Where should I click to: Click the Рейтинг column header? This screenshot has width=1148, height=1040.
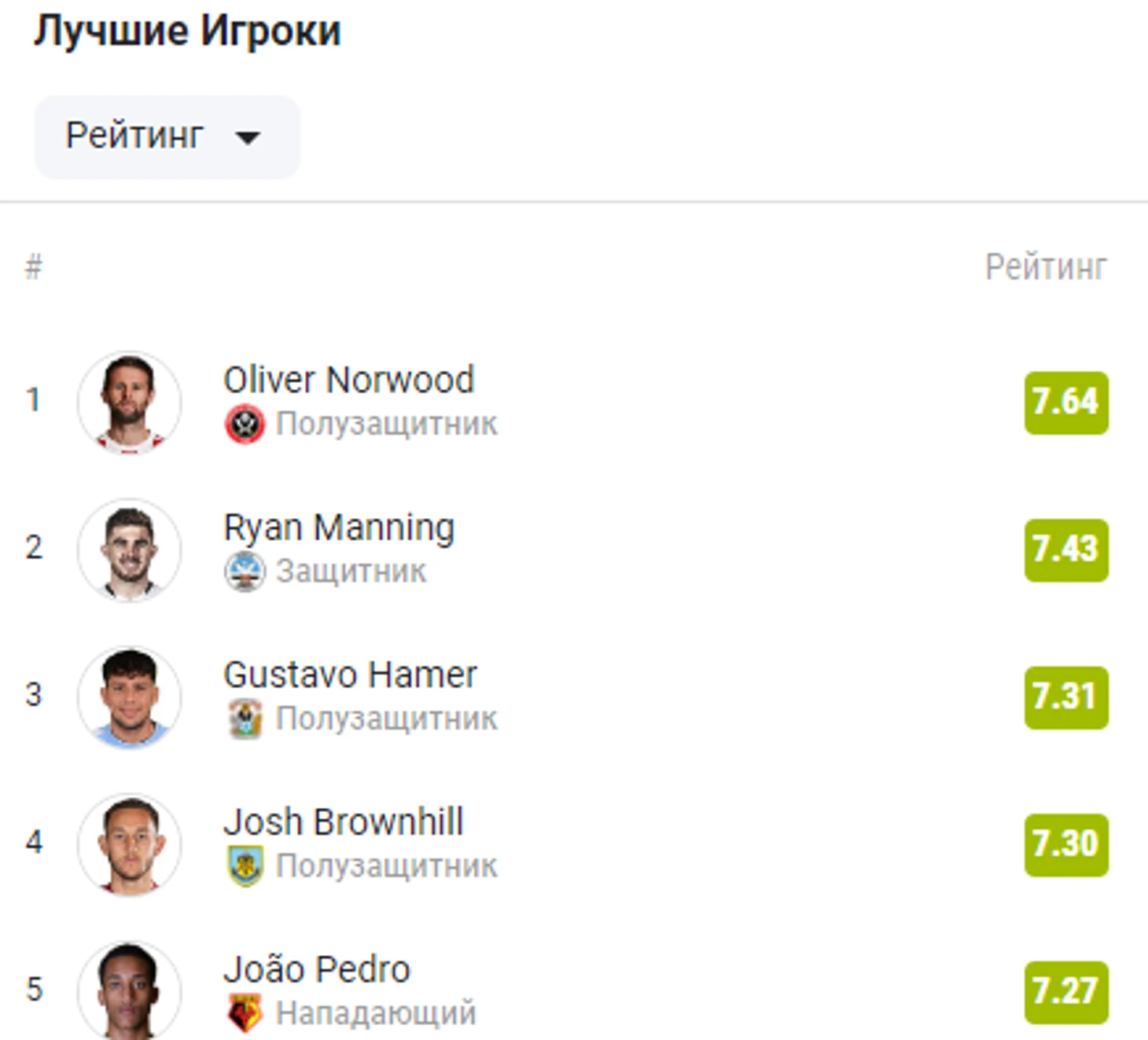click(1046, 268)
